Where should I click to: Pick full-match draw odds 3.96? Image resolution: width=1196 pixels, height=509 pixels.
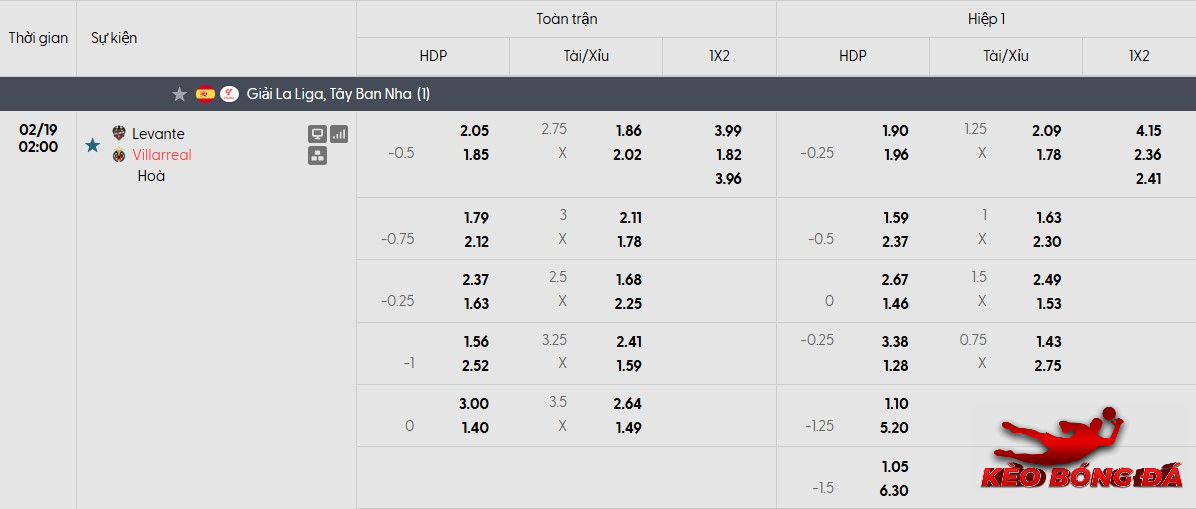pos(728,179)
